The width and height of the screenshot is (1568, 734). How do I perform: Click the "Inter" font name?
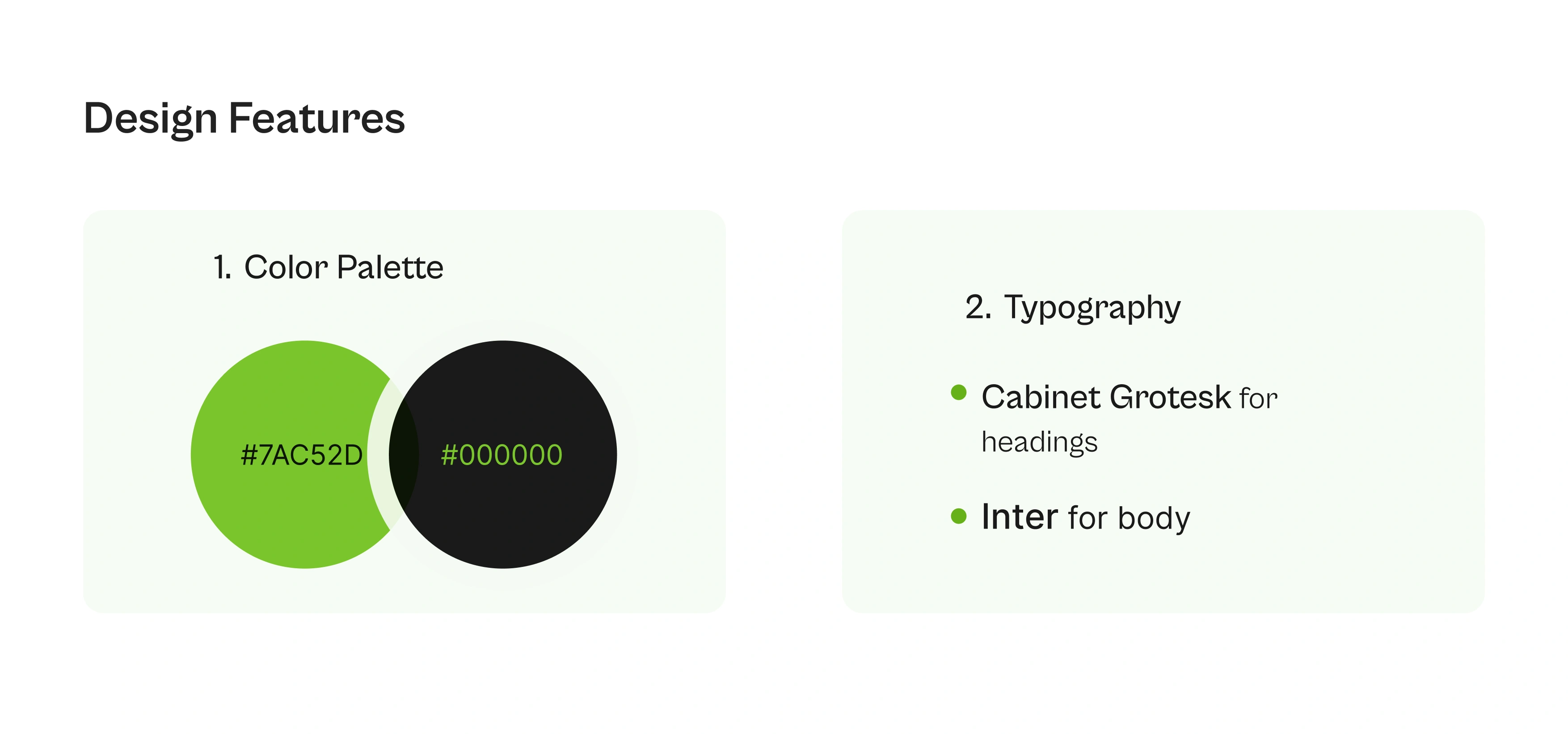[x=1020, y=517]
